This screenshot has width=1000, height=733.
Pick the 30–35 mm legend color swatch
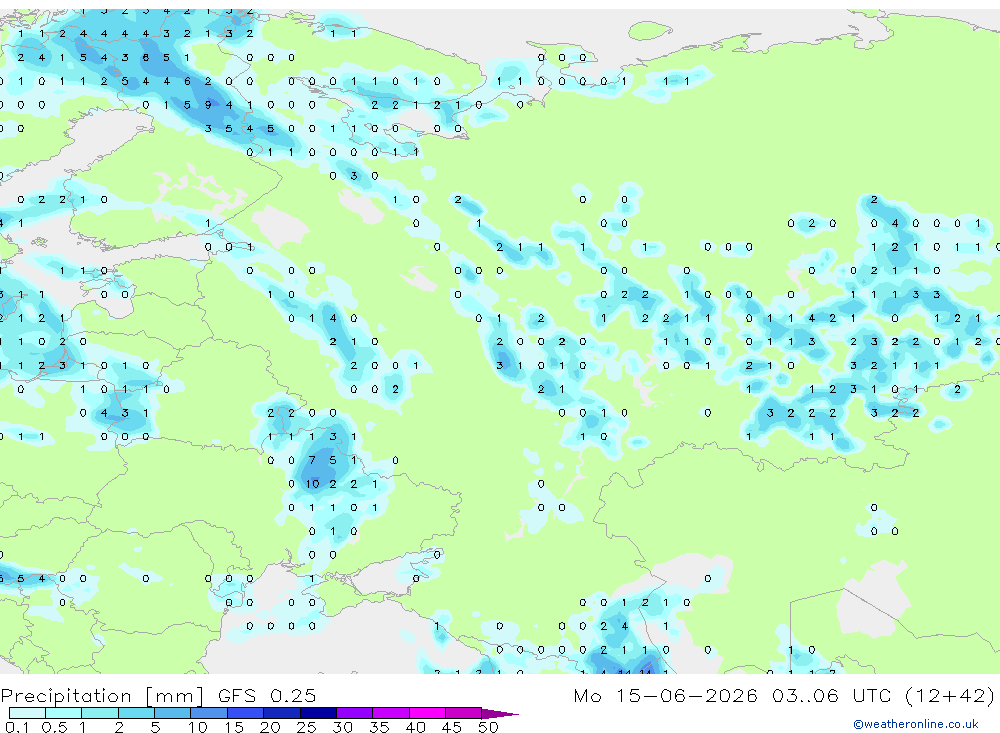(355, 713)
